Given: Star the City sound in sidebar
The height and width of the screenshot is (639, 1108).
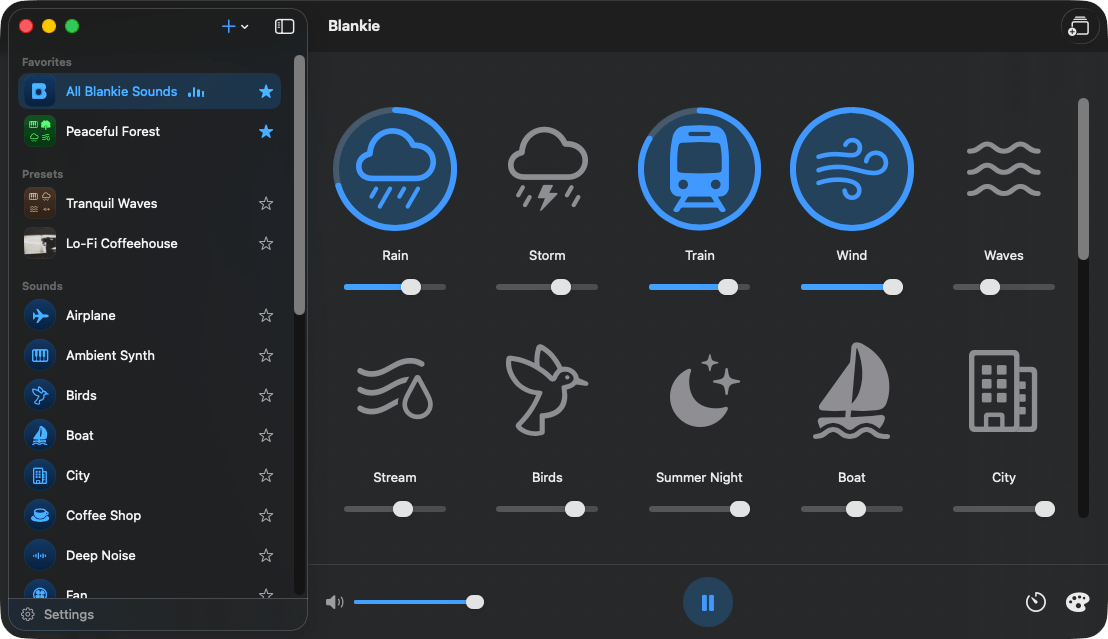Looking at the screenshot, I should coord(266,476).
